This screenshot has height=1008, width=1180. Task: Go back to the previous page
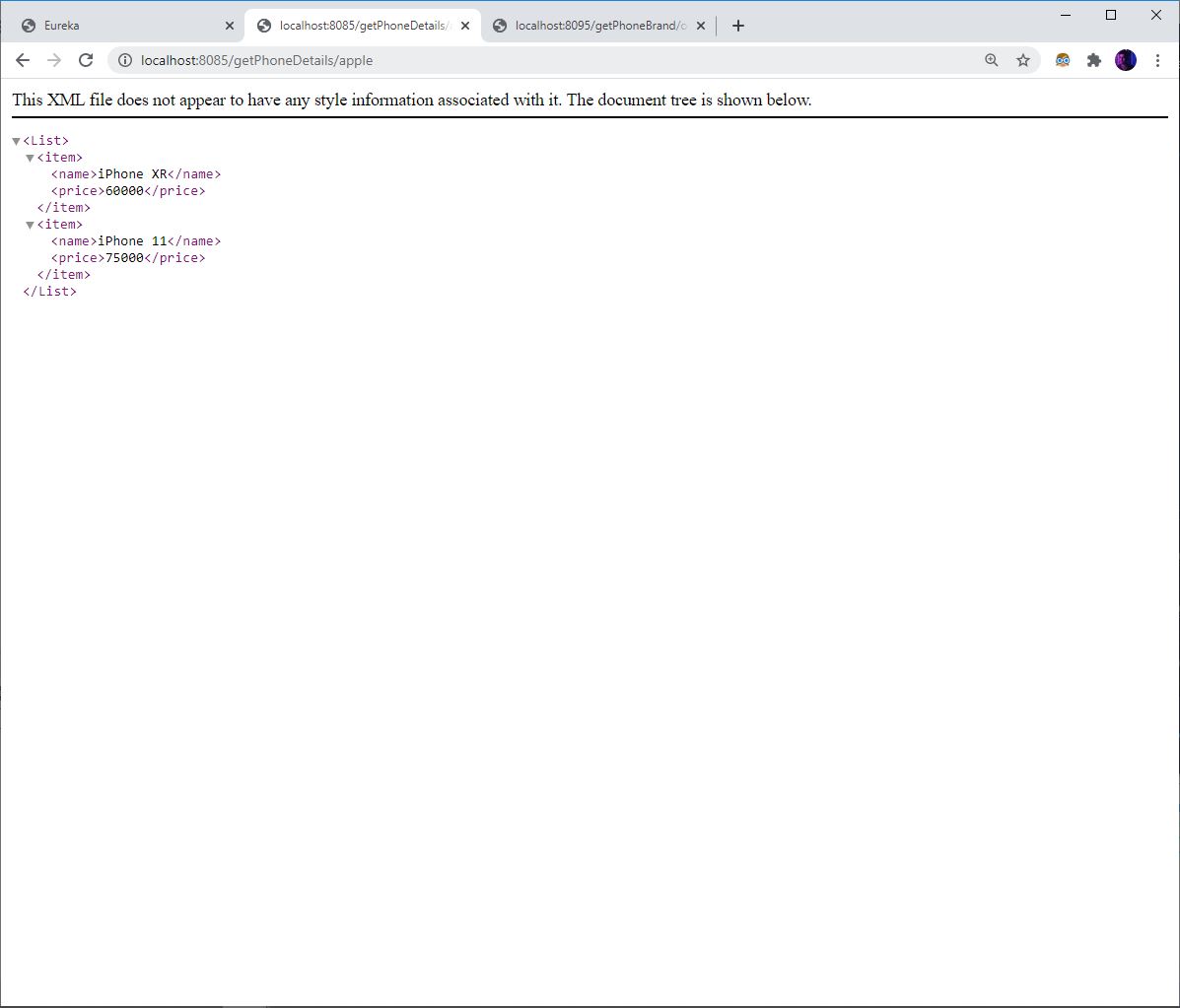[23, 60]
